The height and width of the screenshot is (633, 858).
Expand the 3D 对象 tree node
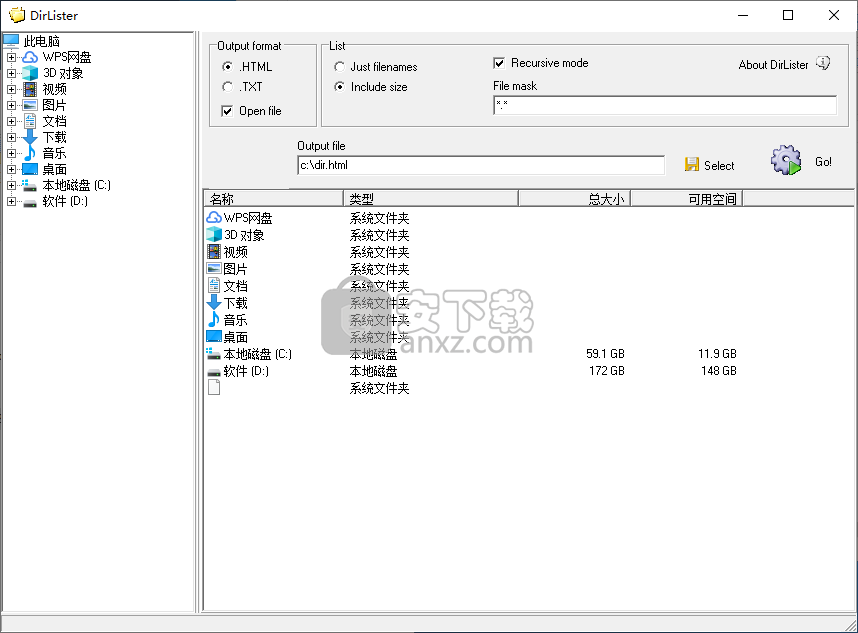point(11,73)
